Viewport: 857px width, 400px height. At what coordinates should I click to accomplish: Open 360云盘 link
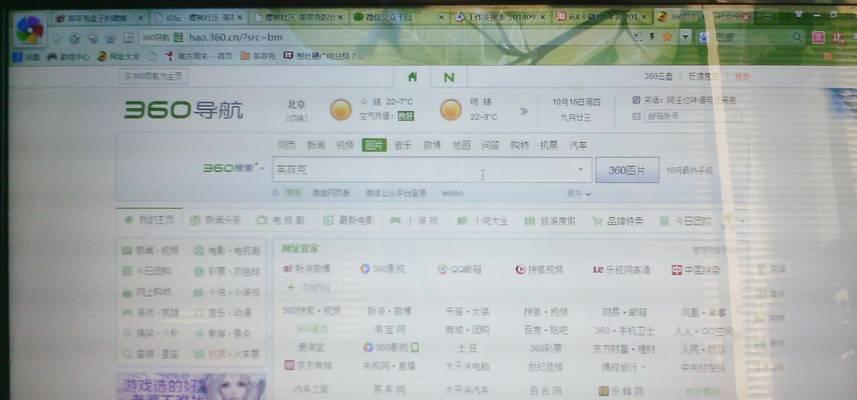(x=658, y=77)
